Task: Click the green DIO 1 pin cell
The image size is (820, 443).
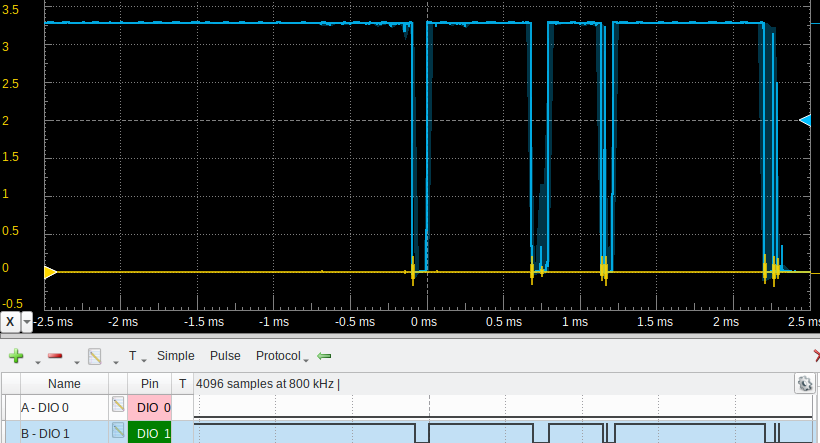Action: click(150, 433)
